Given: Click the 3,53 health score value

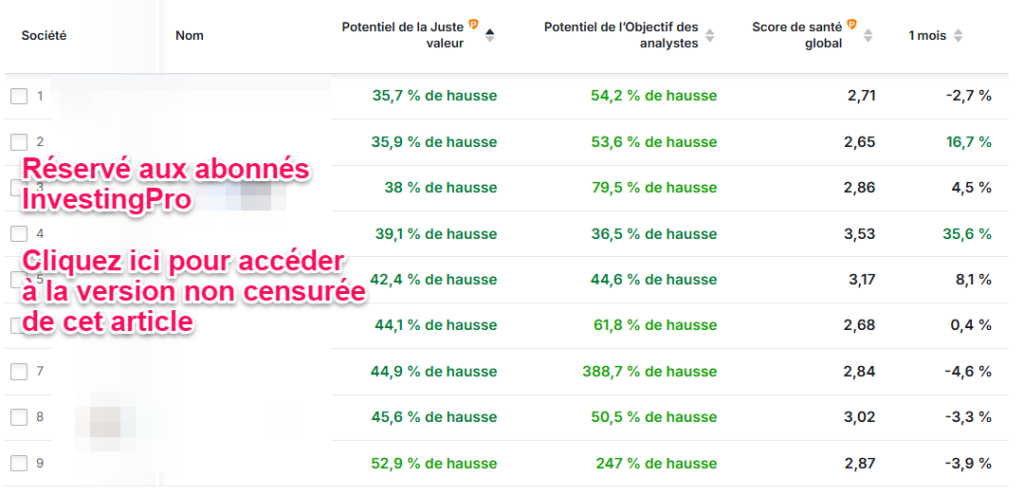Looking at the screenshot, I should (859, 234).
